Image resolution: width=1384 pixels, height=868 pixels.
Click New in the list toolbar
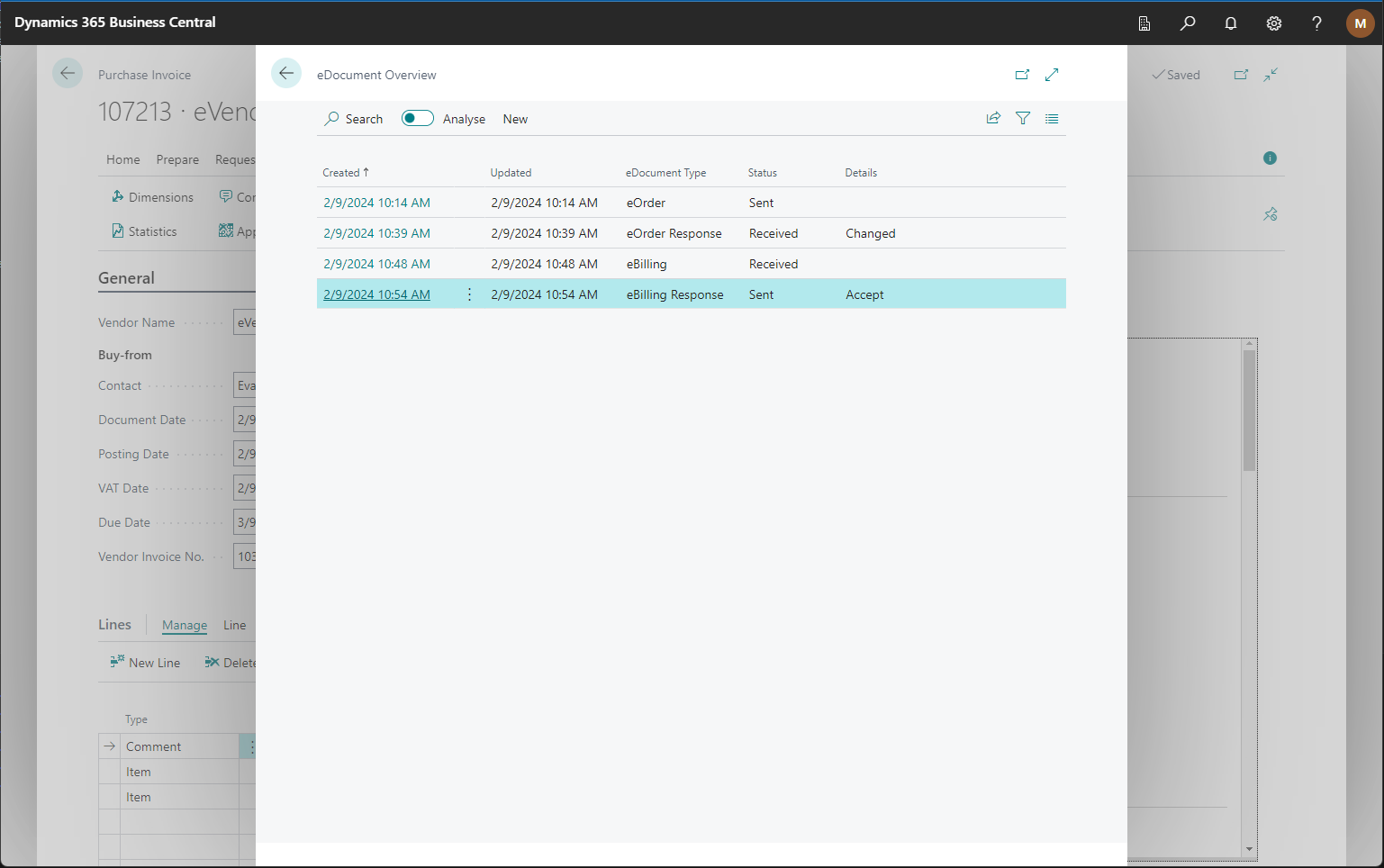[x=515, y=119]
